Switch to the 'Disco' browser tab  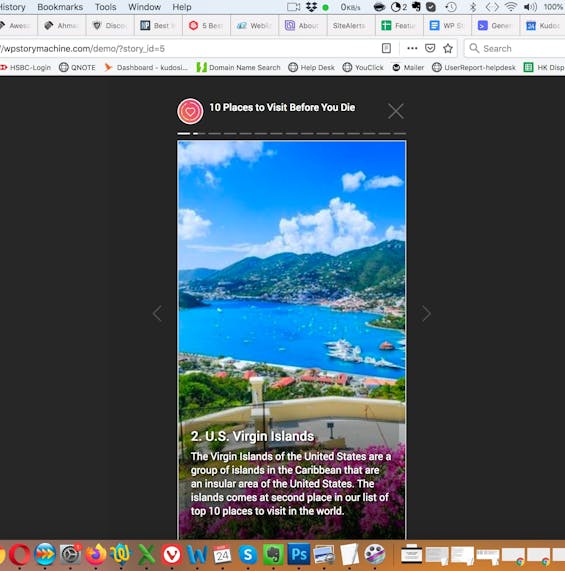110,25
